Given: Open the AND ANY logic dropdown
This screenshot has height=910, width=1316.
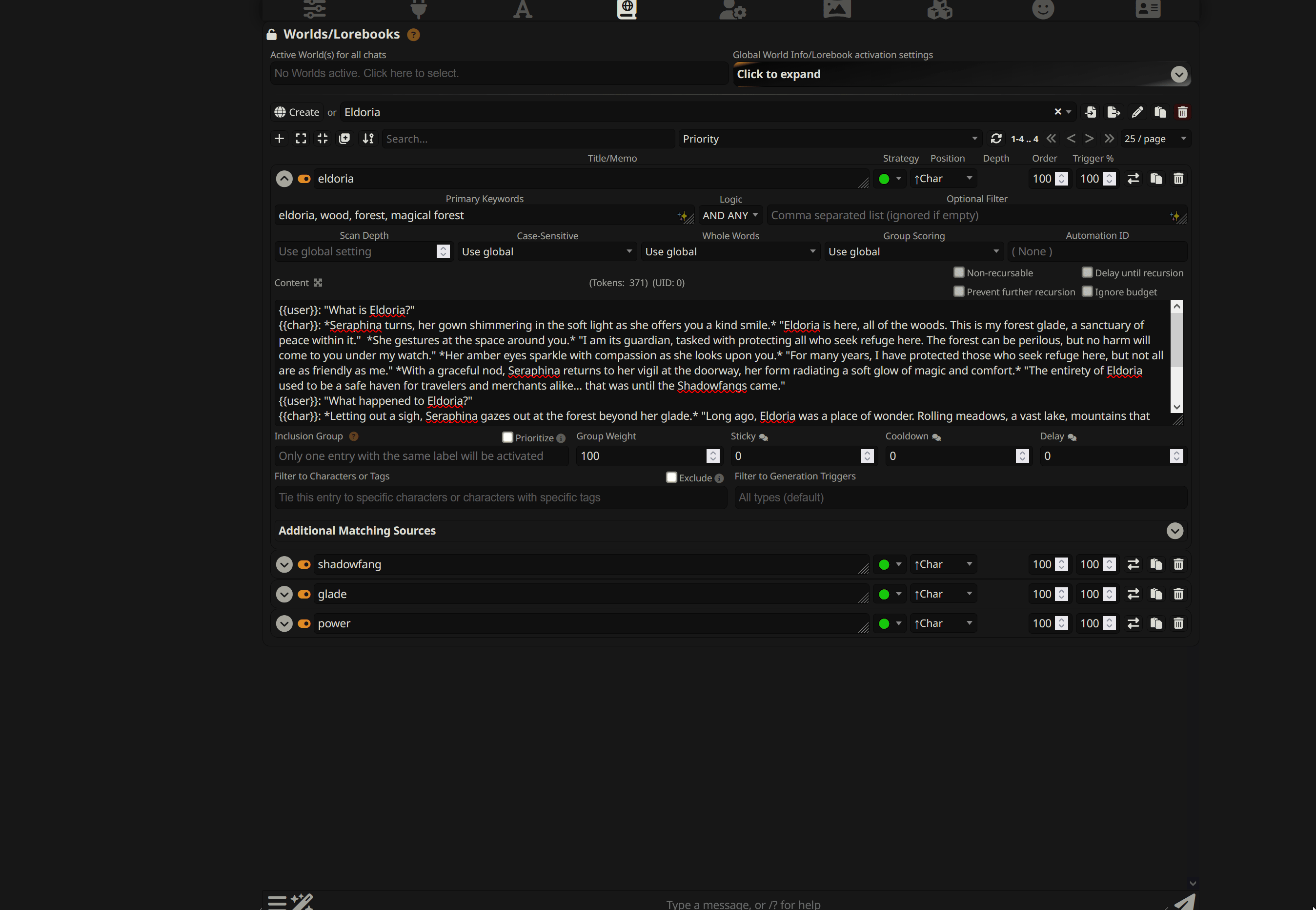Looking at the screenshot, I should [730, 215].
